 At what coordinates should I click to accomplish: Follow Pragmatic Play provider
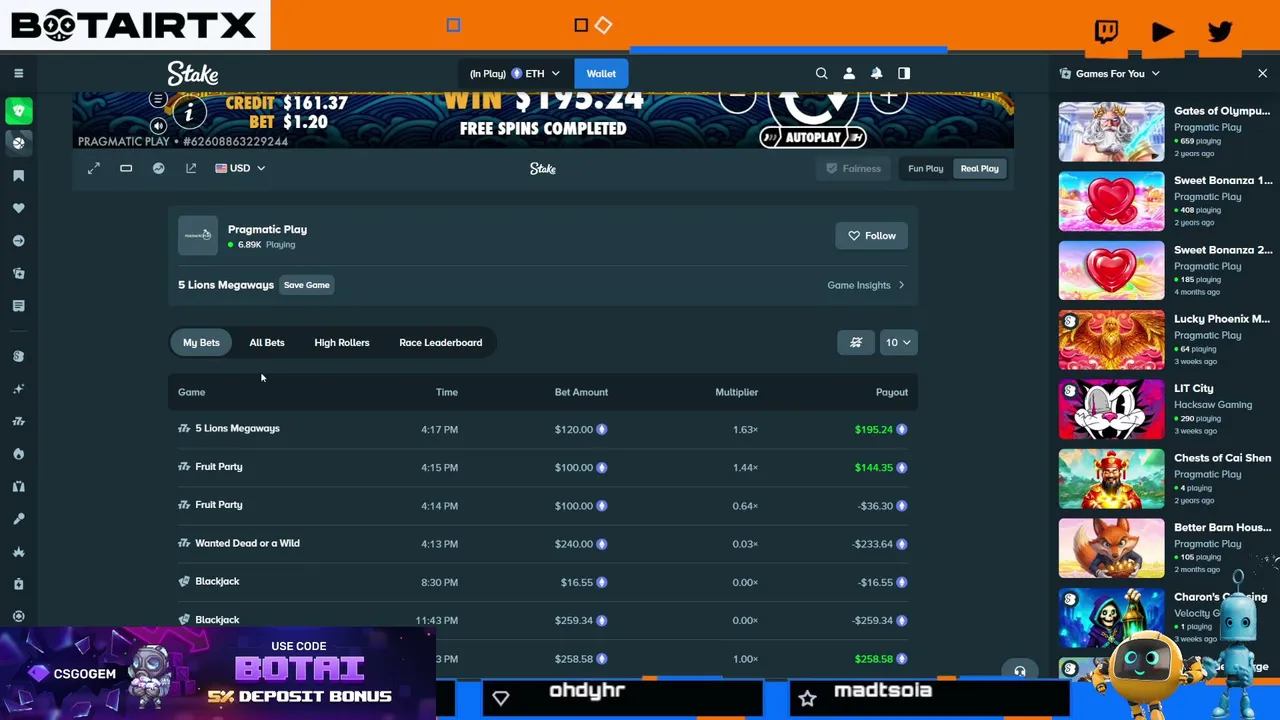872,235
